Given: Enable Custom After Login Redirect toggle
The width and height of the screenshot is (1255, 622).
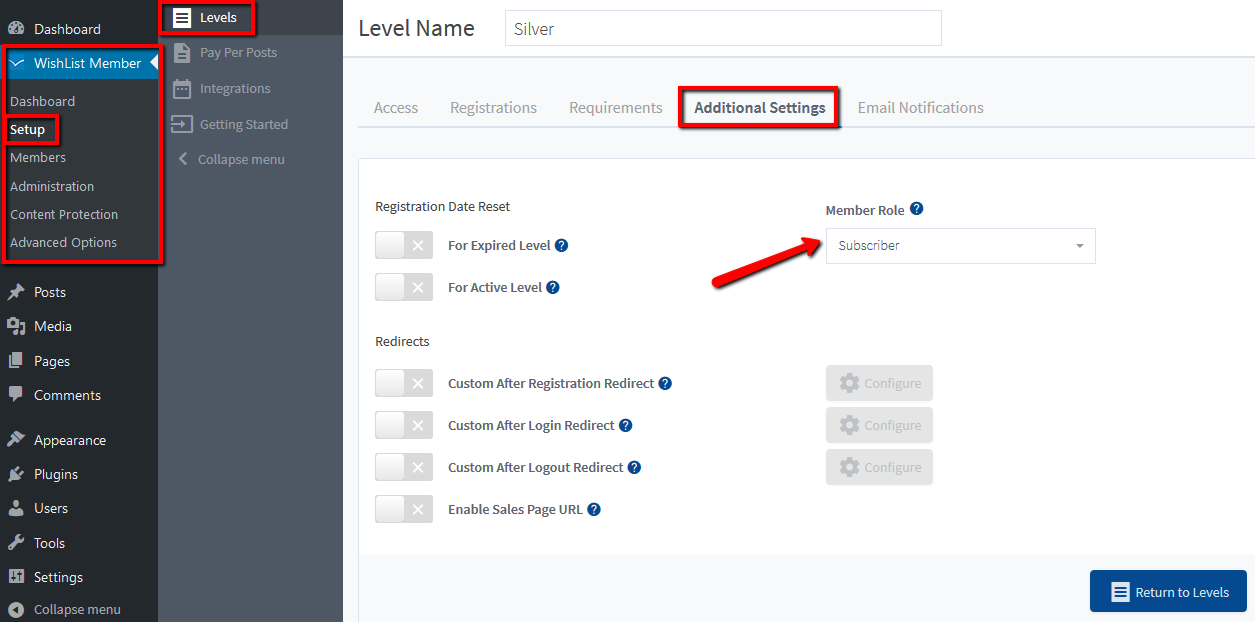Looking at the screenshot, I should (404, 426).
